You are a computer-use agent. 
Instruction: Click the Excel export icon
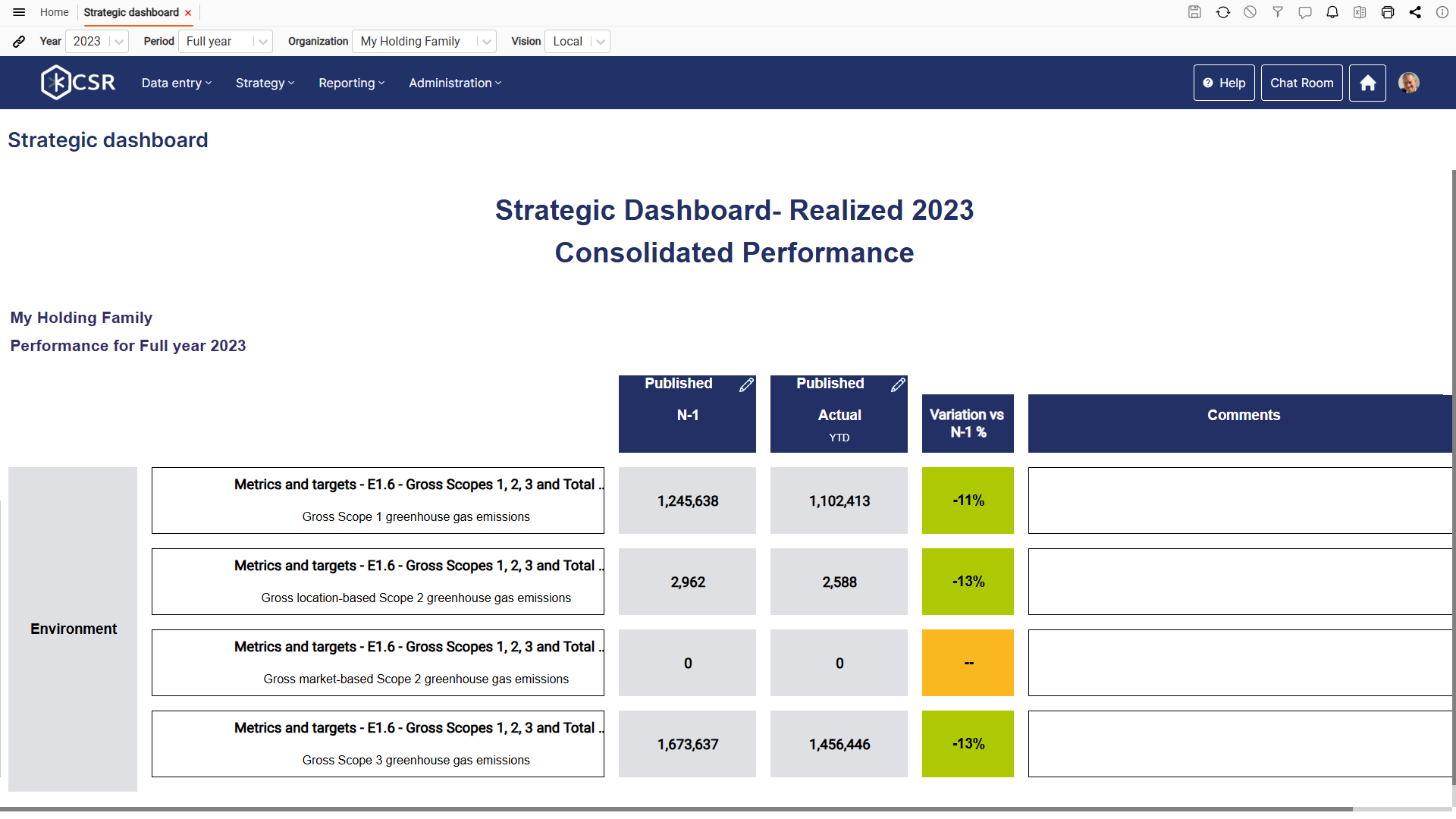(x=1360, y=12)
